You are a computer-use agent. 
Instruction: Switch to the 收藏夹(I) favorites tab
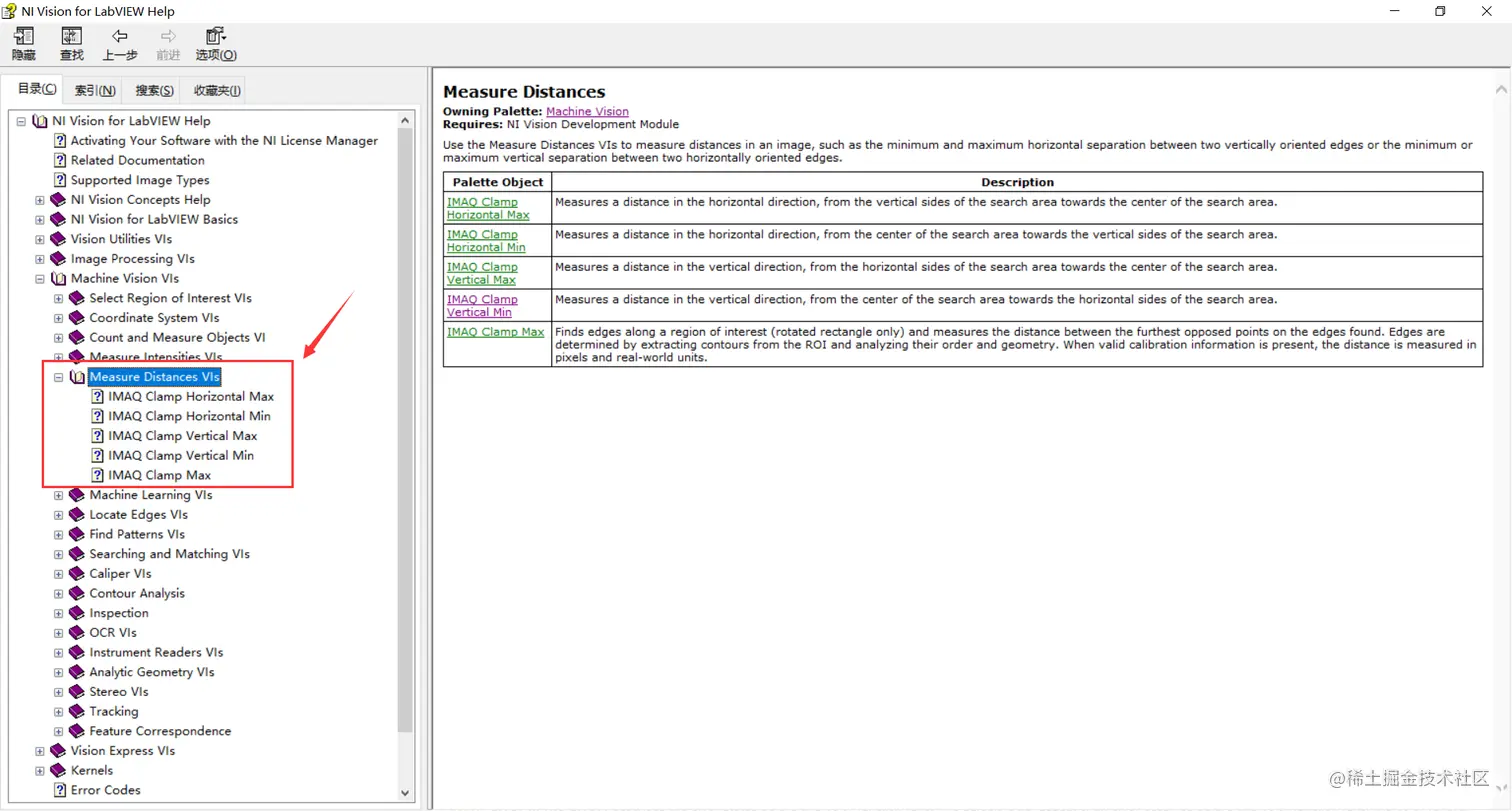pyautogui.click(x=216, y=90)
